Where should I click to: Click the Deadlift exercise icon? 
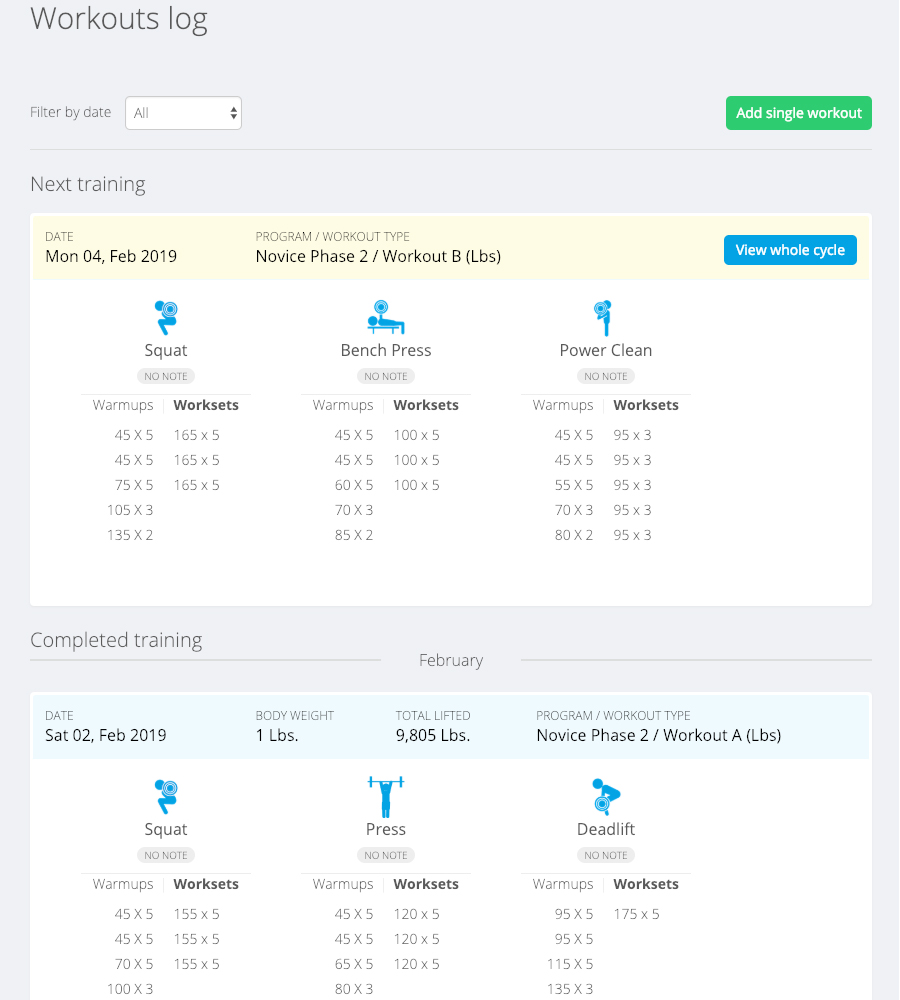(604, 797)
